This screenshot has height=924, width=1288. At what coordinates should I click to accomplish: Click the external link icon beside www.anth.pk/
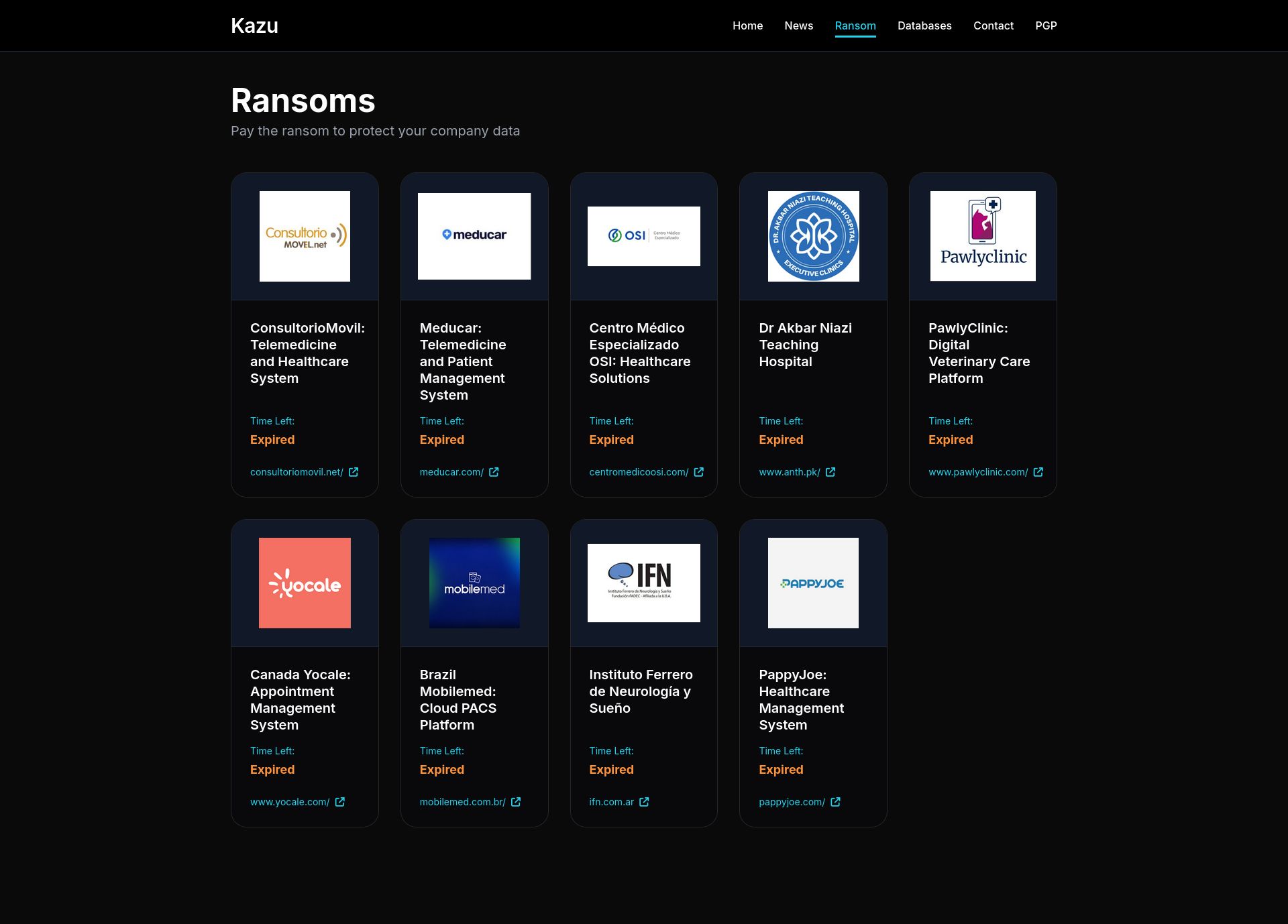[830, 472]
